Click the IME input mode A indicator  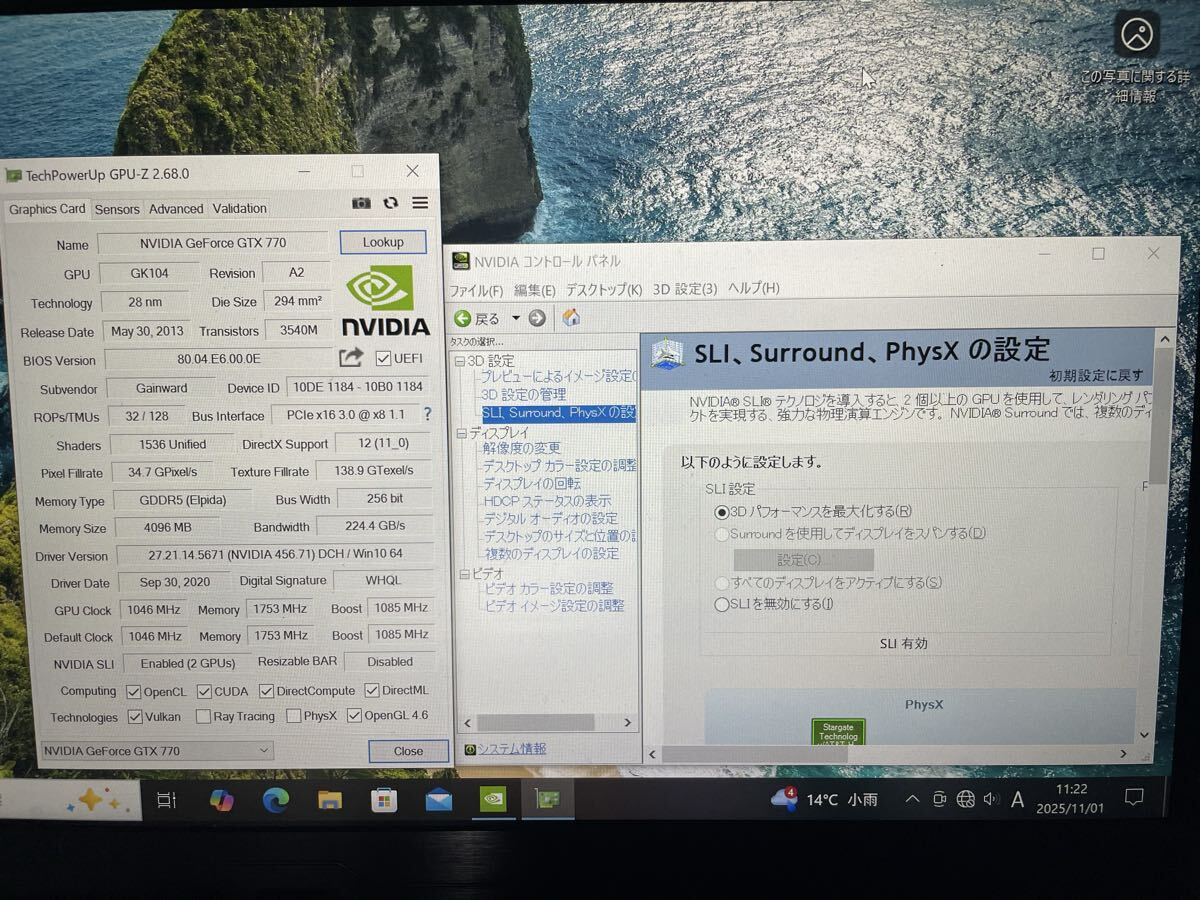coord(1018,799)
